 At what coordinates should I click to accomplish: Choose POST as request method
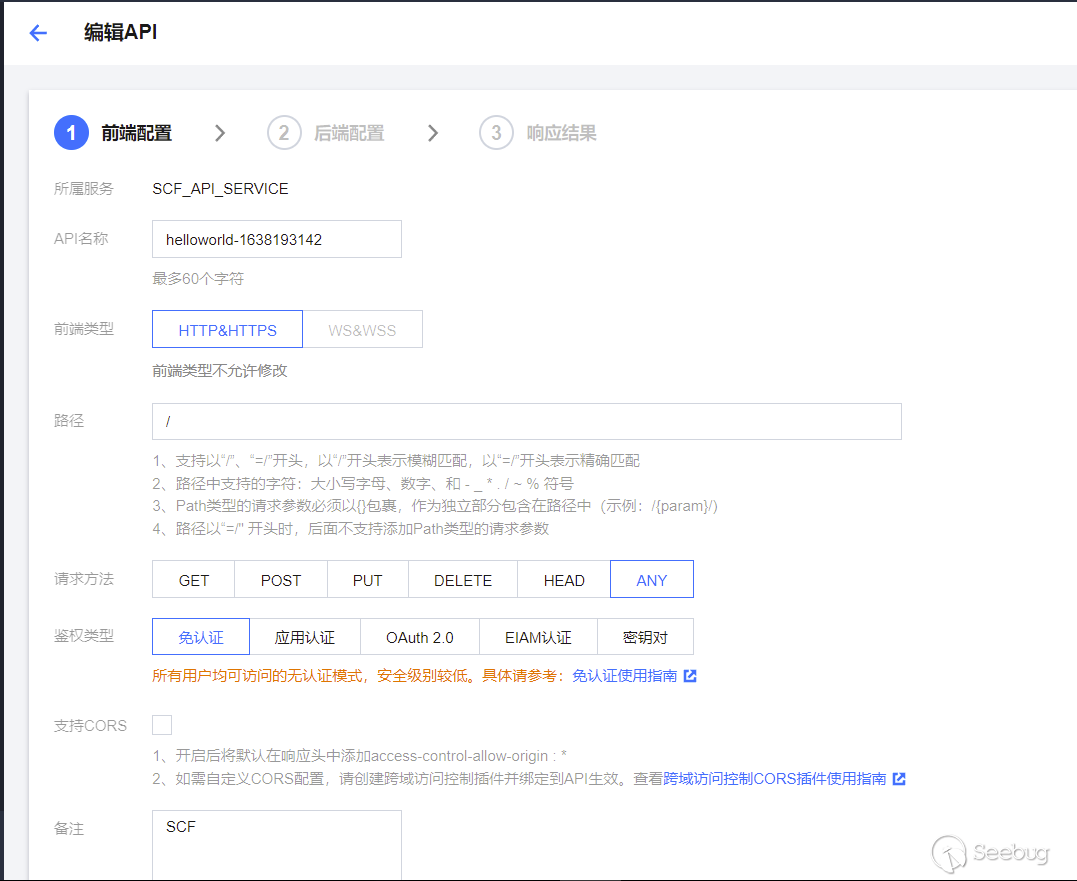281,580
